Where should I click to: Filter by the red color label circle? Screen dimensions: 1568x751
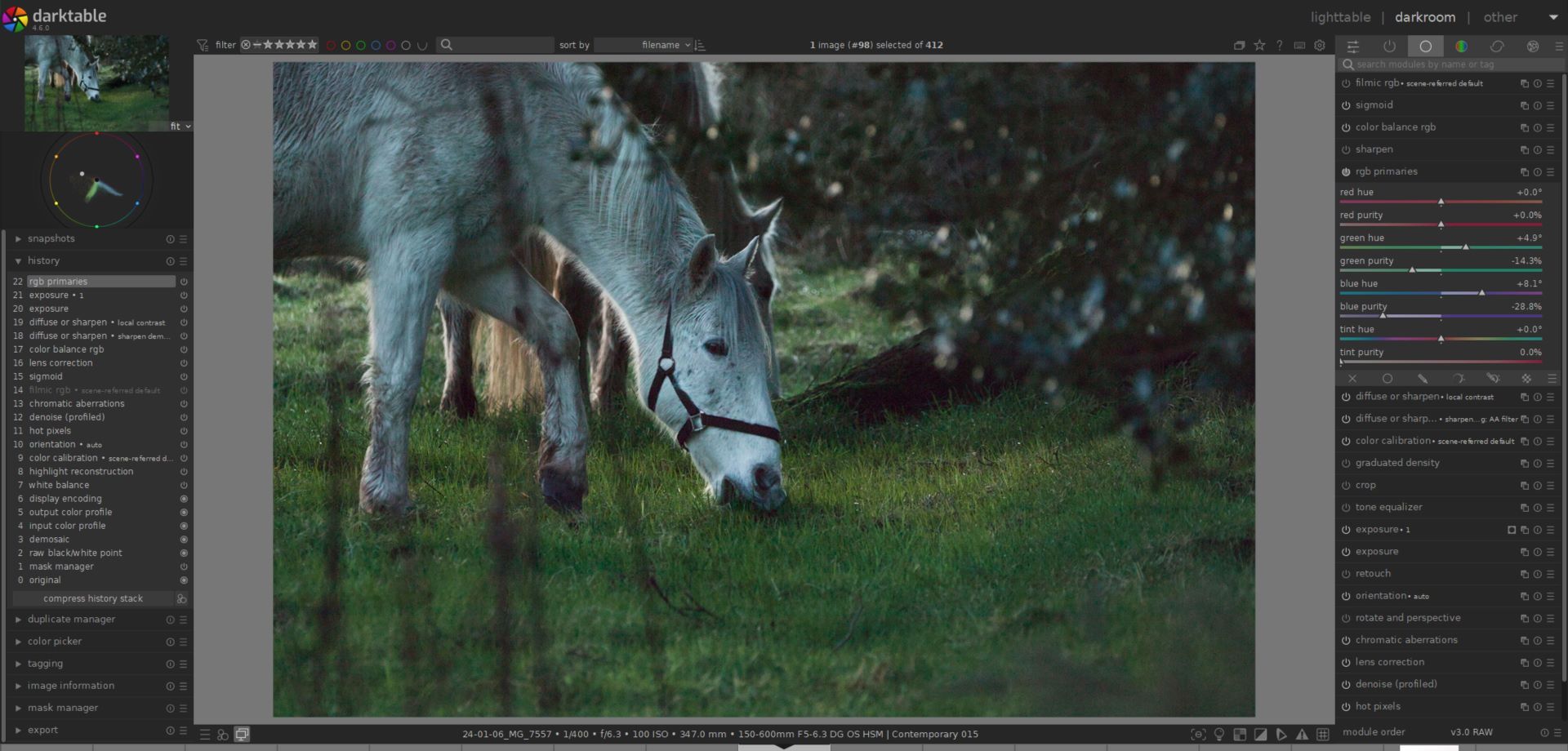tap(331, 46)
